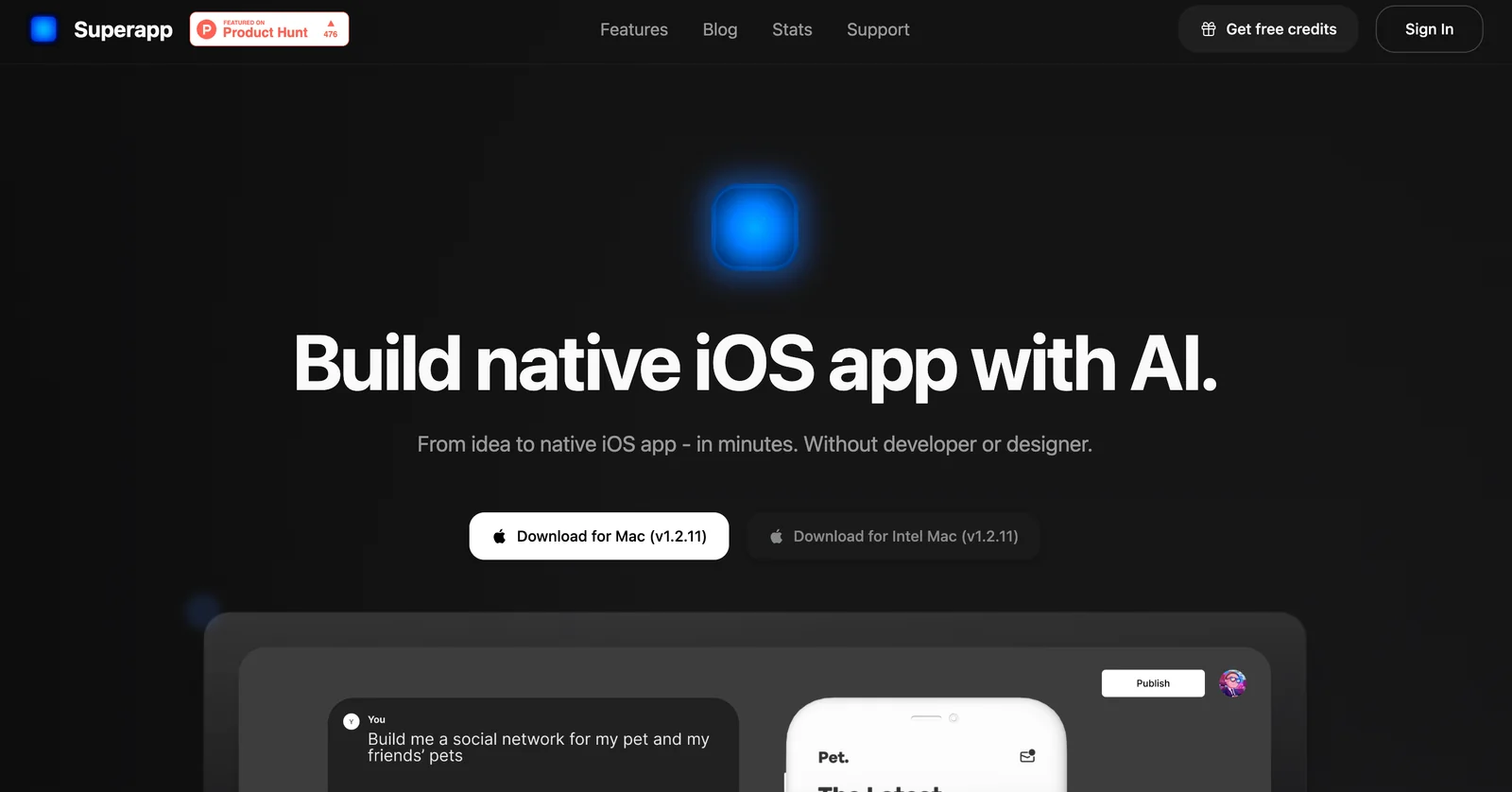Open the Support navigation link
The image size is (1512, 792).
878,29
